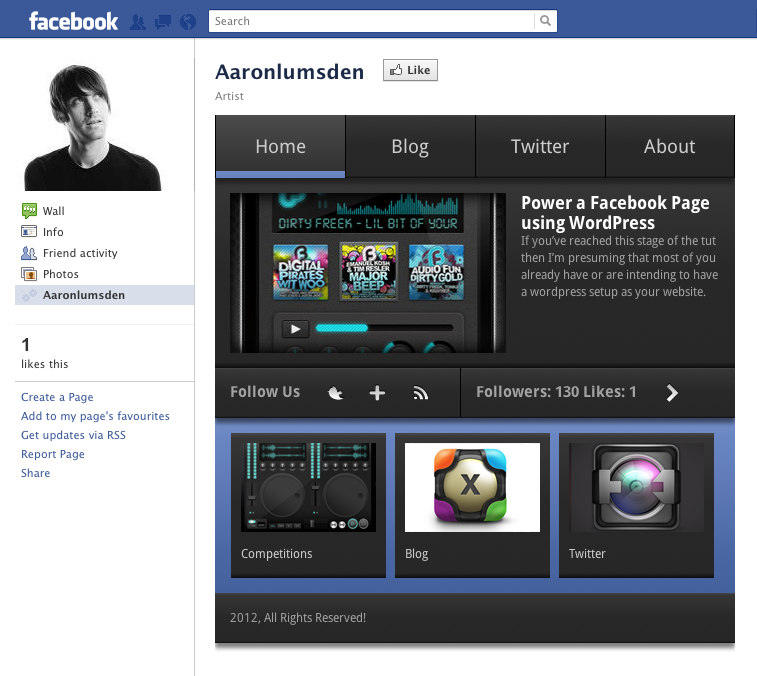This screenshot has width=757, height=676.
Task: Click the 'Artist' category text
Action: point(229,96)
